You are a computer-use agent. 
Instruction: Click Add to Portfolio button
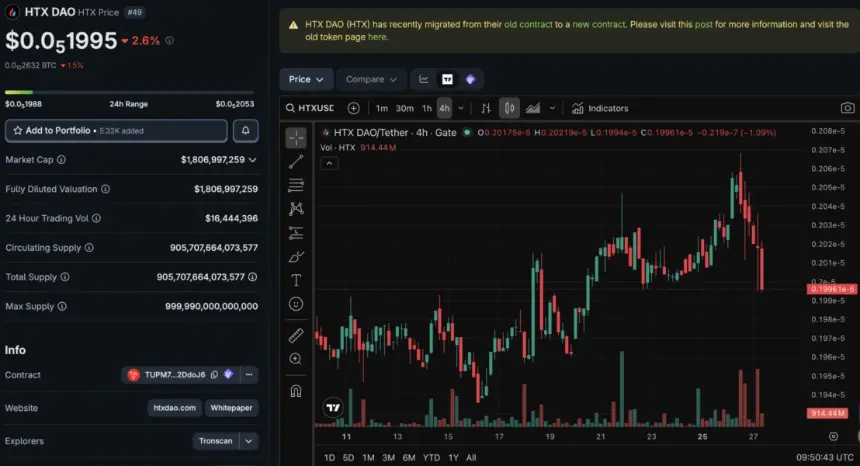[116, 130]
